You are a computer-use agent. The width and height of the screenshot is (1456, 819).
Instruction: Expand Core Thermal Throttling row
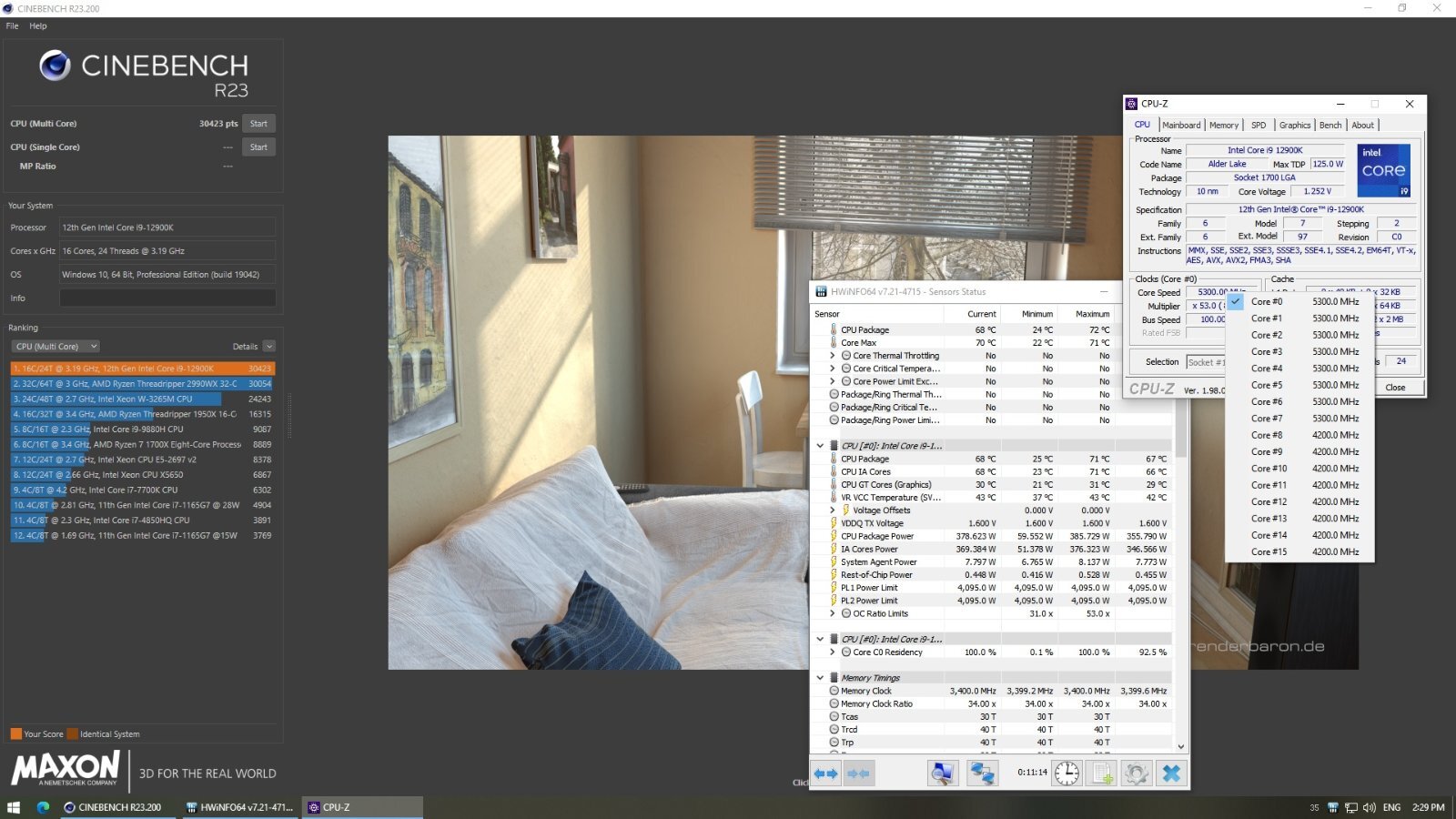(832, 356)
